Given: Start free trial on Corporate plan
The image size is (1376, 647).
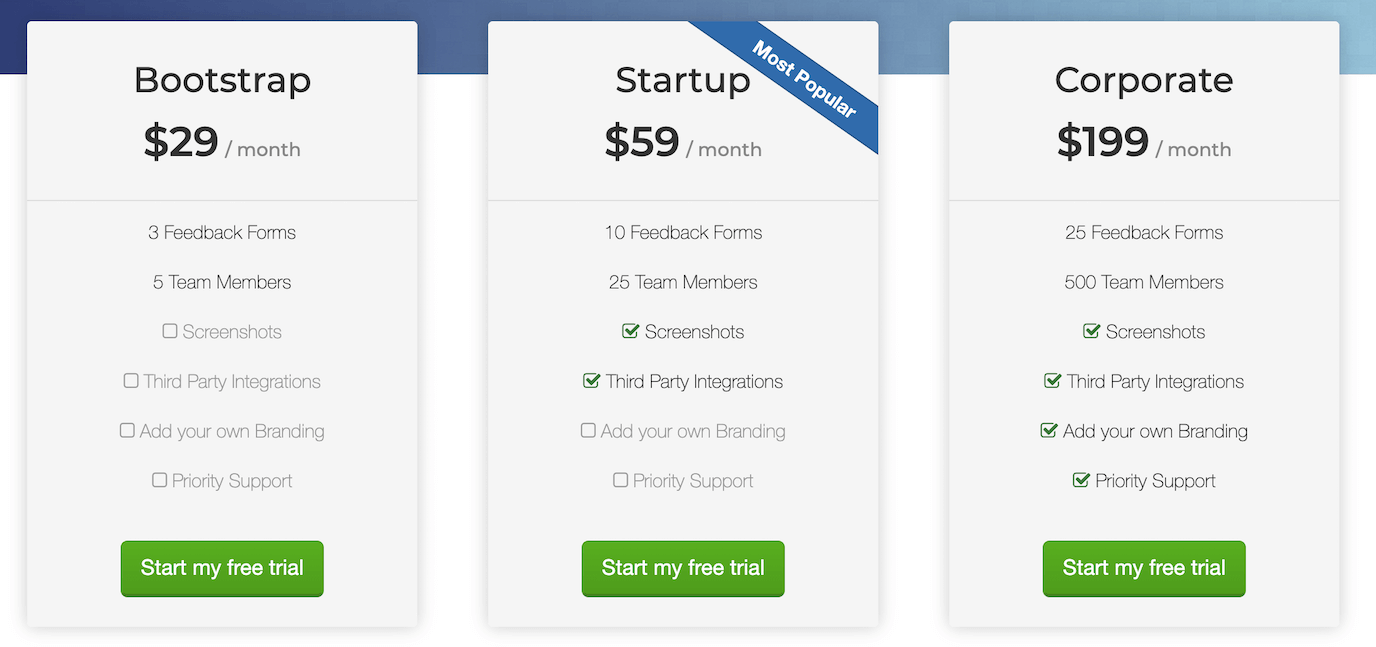Looking at the screenshot, I should 1143,568.
